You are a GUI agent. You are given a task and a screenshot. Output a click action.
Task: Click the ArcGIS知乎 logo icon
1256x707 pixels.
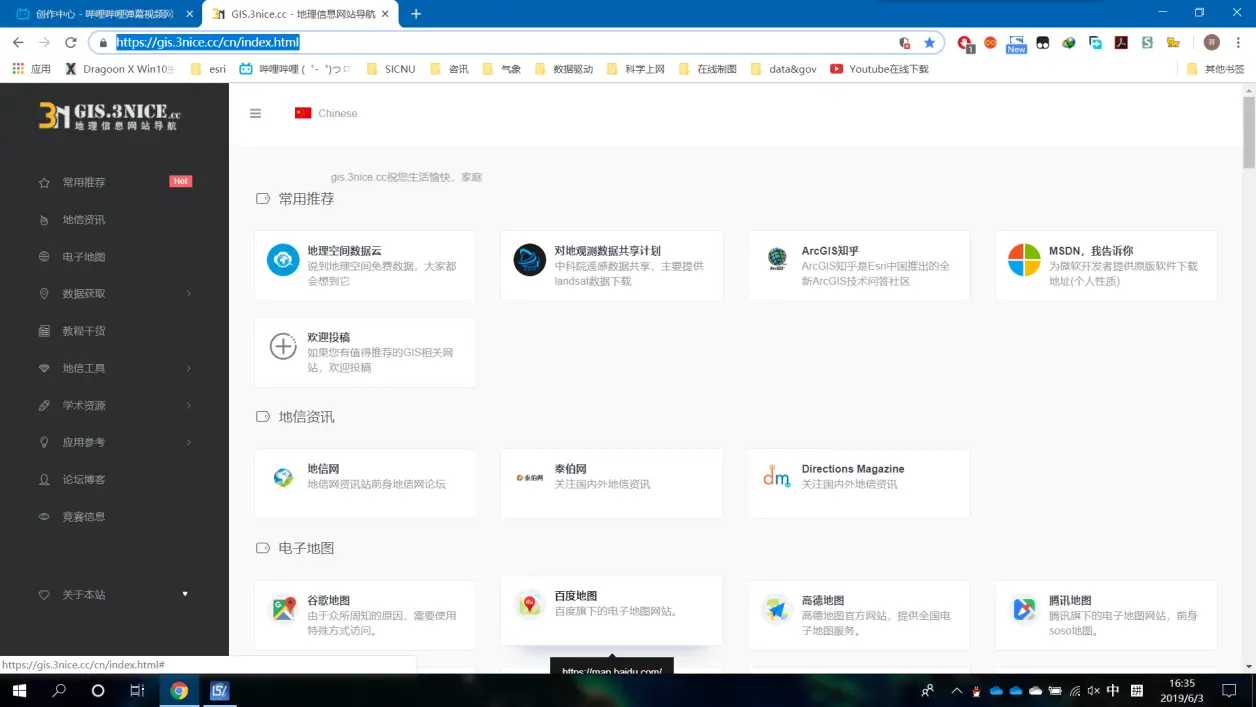pos(777,260)
